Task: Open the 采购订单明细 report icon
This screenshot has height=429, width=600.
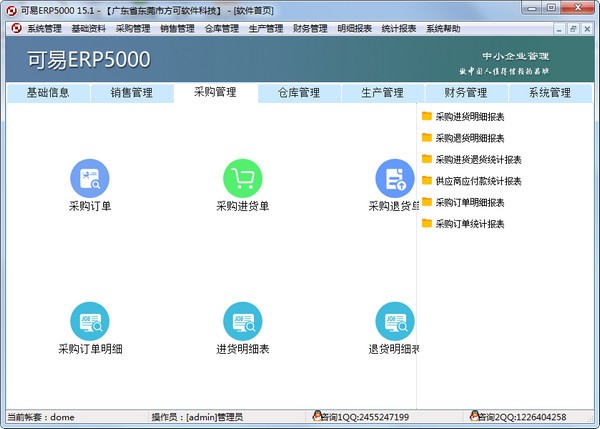Action: point(90,321)
